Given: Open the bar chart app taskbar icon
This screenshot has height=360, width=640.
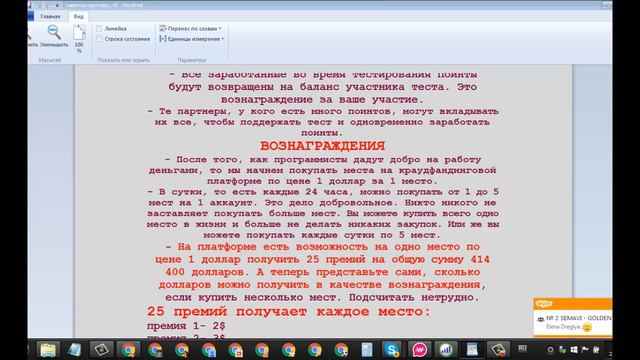Looking at the screenshot, I should pyautogui.click(x=445, y=350).
